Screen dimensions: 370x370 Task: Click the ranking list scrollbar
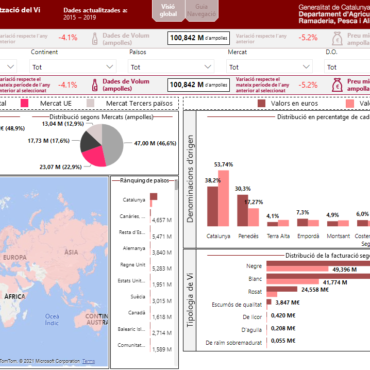(x=176, y=184)
